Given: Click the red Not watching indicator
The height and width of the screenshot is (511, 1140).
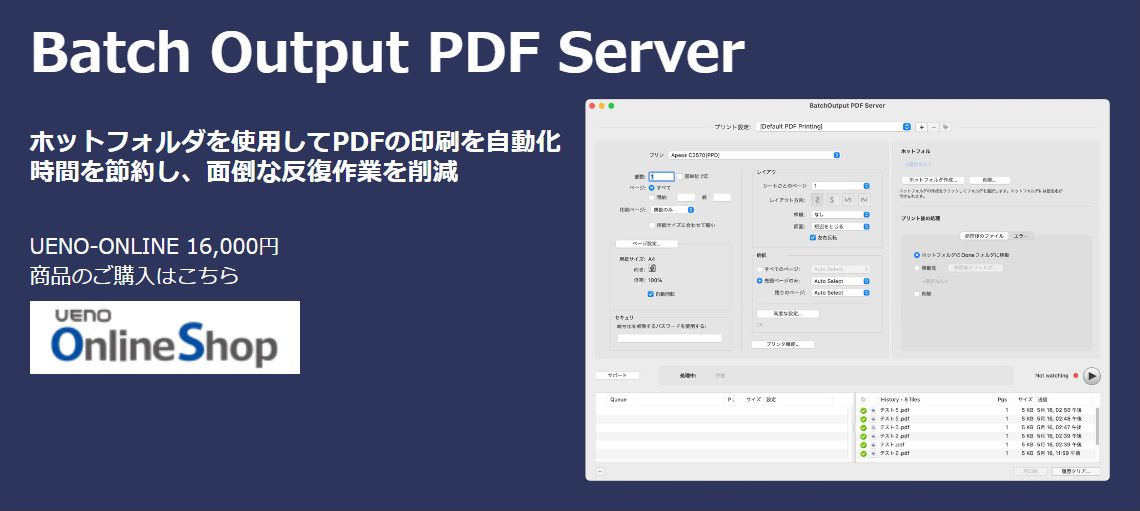Looking at the screenshot, I should pyautogui.click(x=1075, y=376).
